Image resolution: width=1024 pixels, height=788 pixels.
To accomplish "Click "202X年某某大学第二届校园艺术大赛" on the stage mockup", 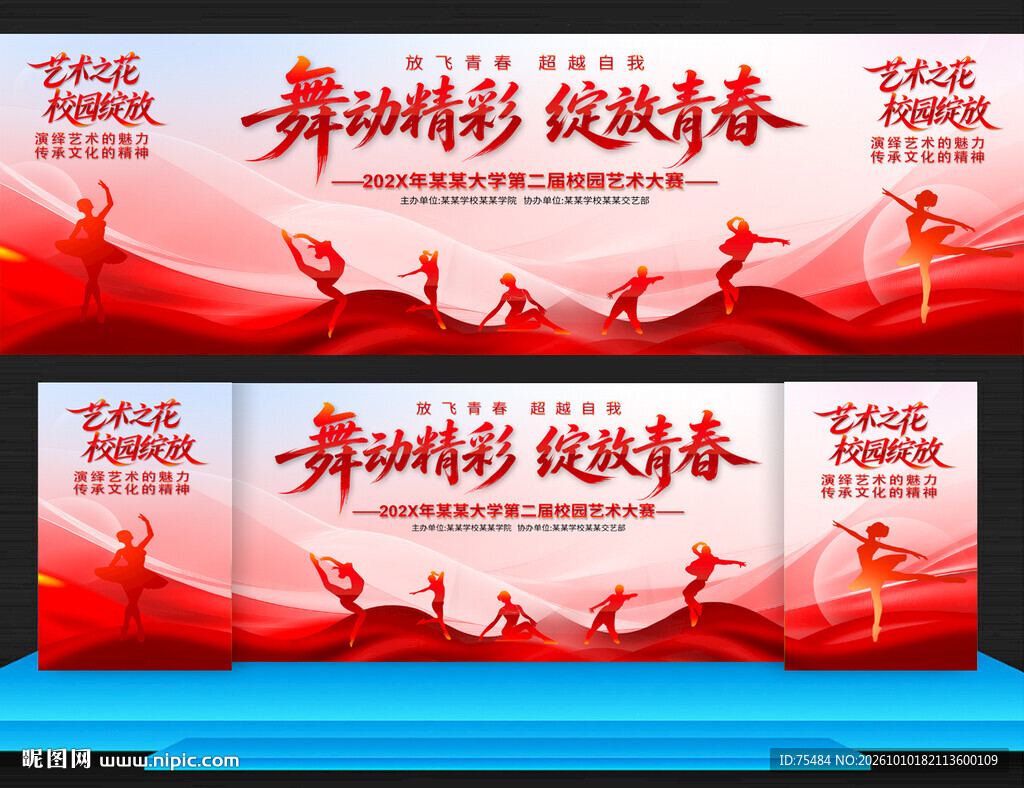I will (517, 511).
